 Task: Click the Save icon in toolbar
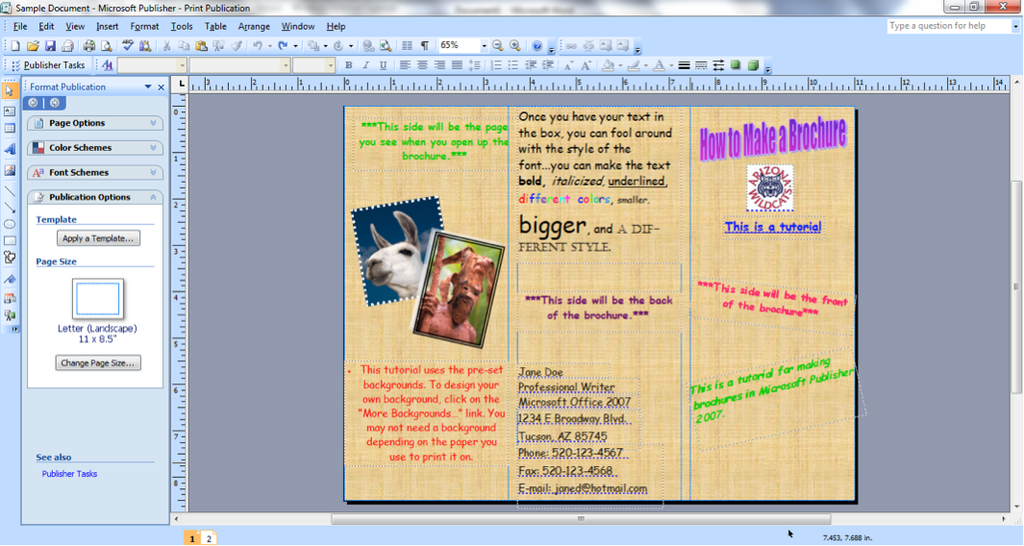point(50,46)
